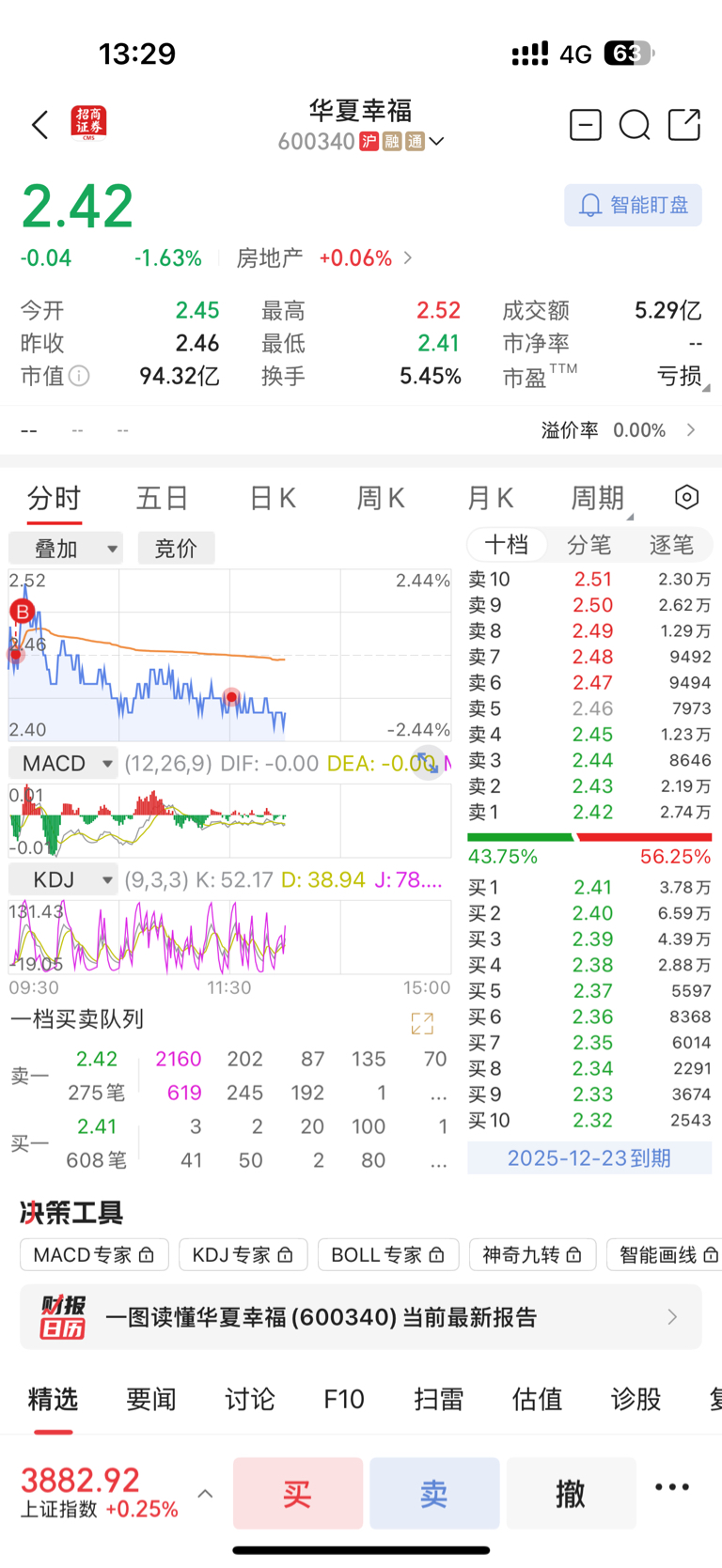Open stock search magnifier
Image resolution: width=722 pixels, height=1568 pixels.
click(x=635, y=125)
